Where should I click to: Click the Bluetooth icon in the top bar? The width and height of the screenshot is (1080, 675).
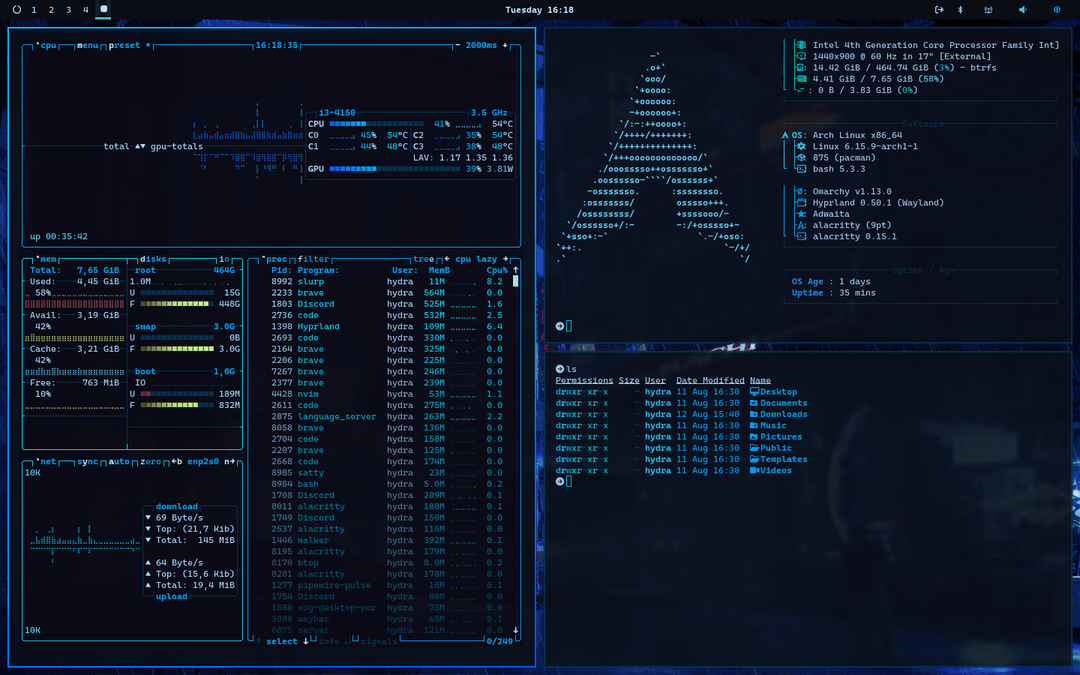coord(960,10)
